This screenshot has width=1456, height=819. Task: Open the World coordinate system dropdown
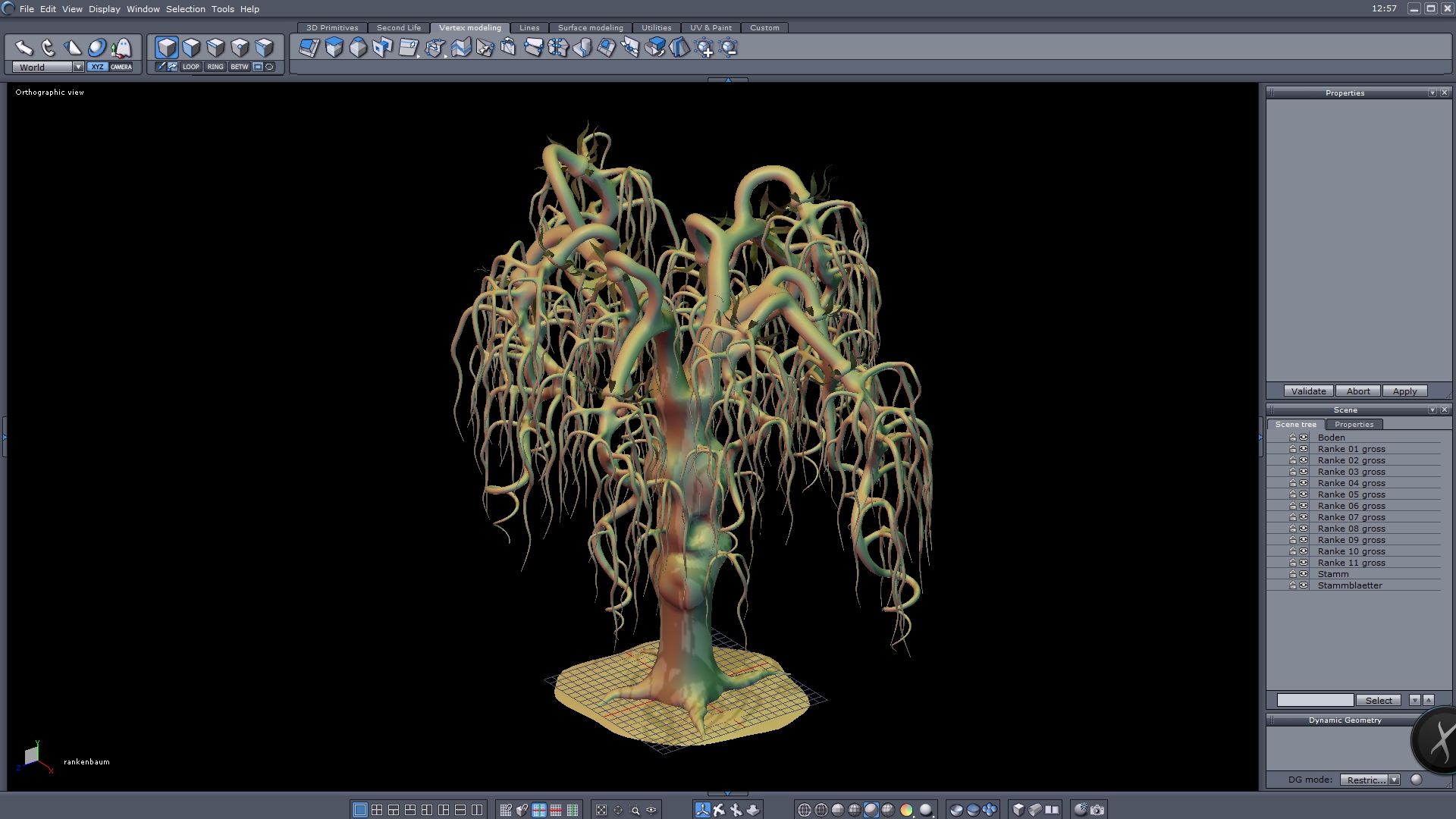pyautogui.click(x=77, y=67)
